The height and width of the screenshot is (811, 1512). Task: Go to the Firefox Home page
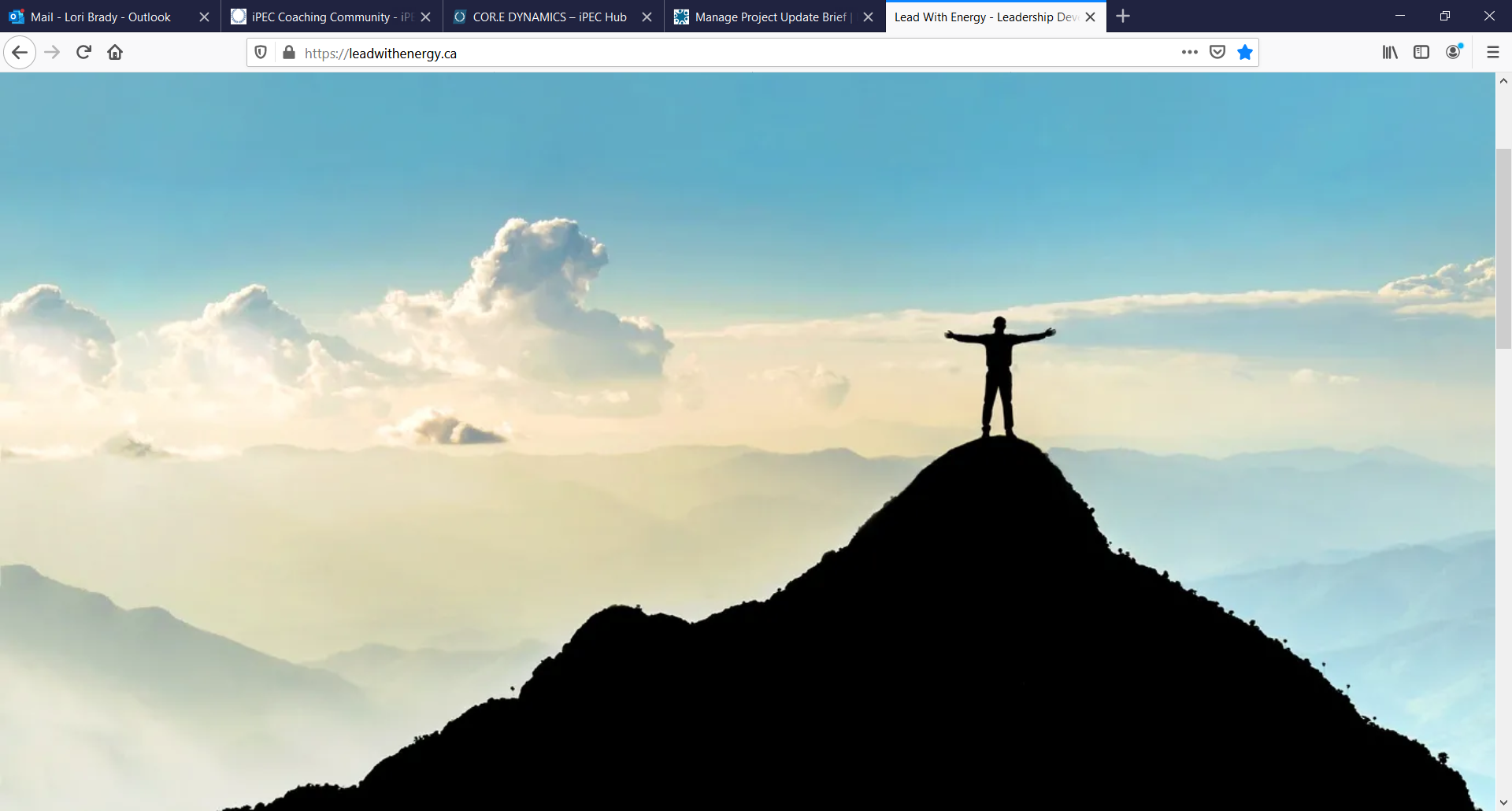point(115,53)
